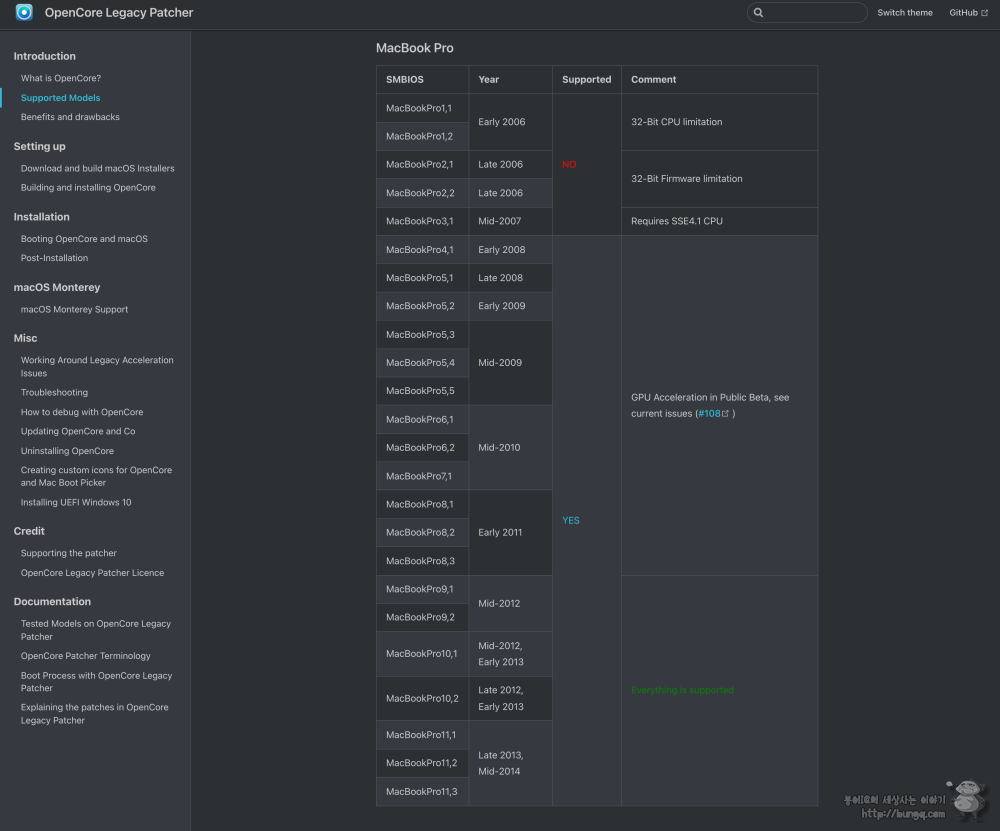This screenshot has height=831, width=1000.
Task: Open issue #108 link in Comment column
Action: point(712,413)
